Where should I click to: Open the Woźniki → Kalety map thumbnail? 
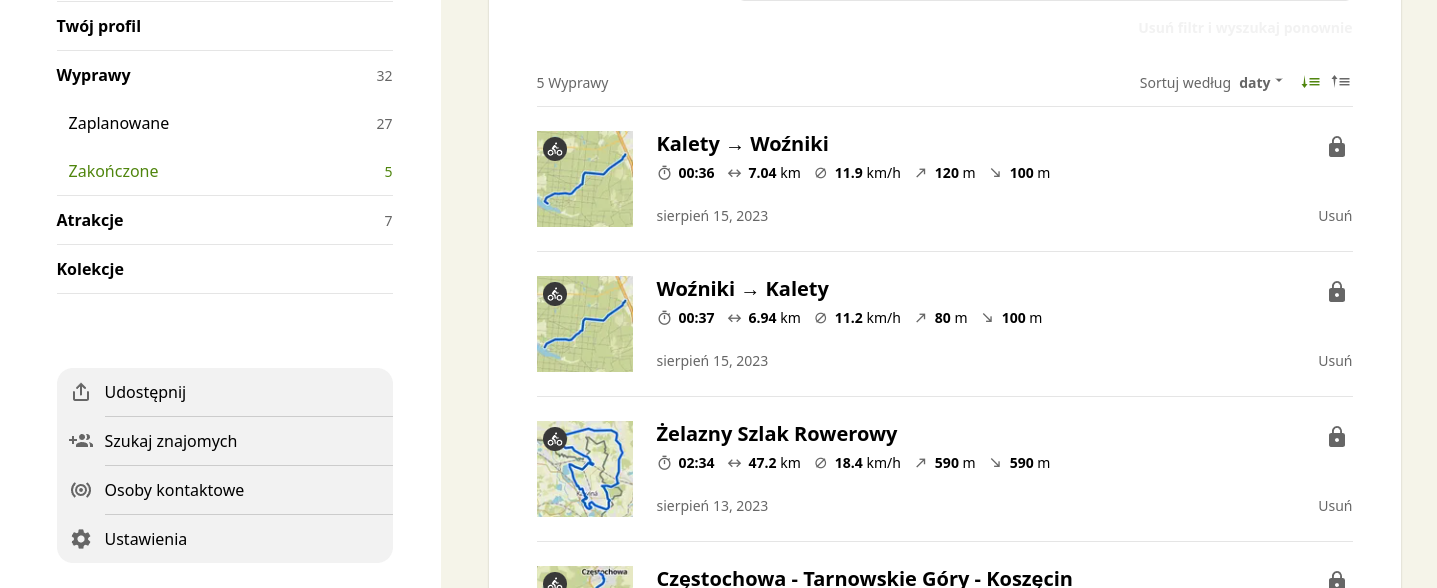point(585,324)
